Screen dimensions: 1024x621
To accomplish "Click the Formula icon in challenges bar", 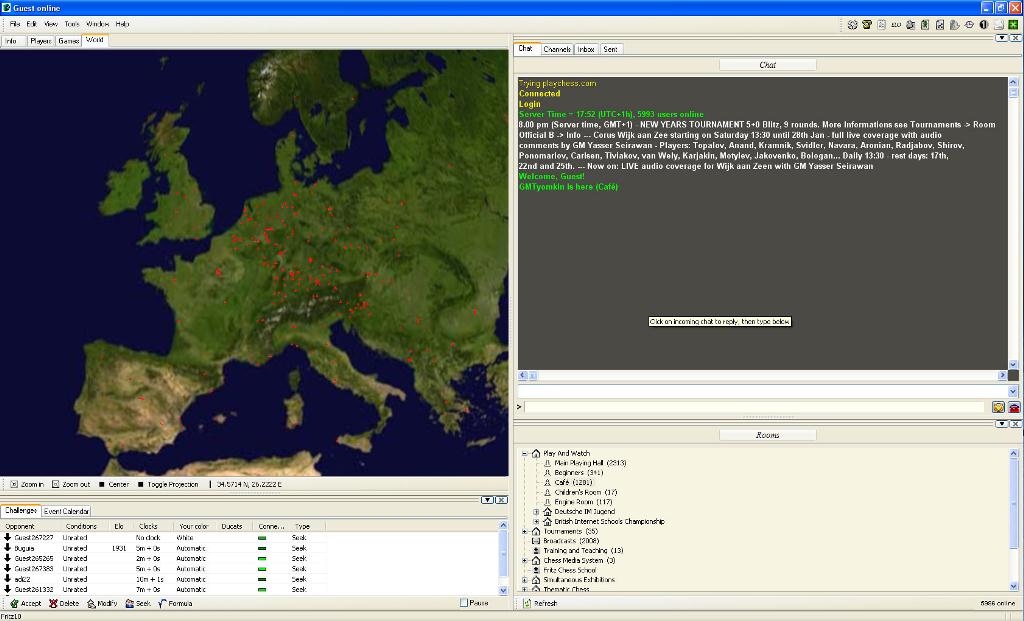I will point(162,604).
